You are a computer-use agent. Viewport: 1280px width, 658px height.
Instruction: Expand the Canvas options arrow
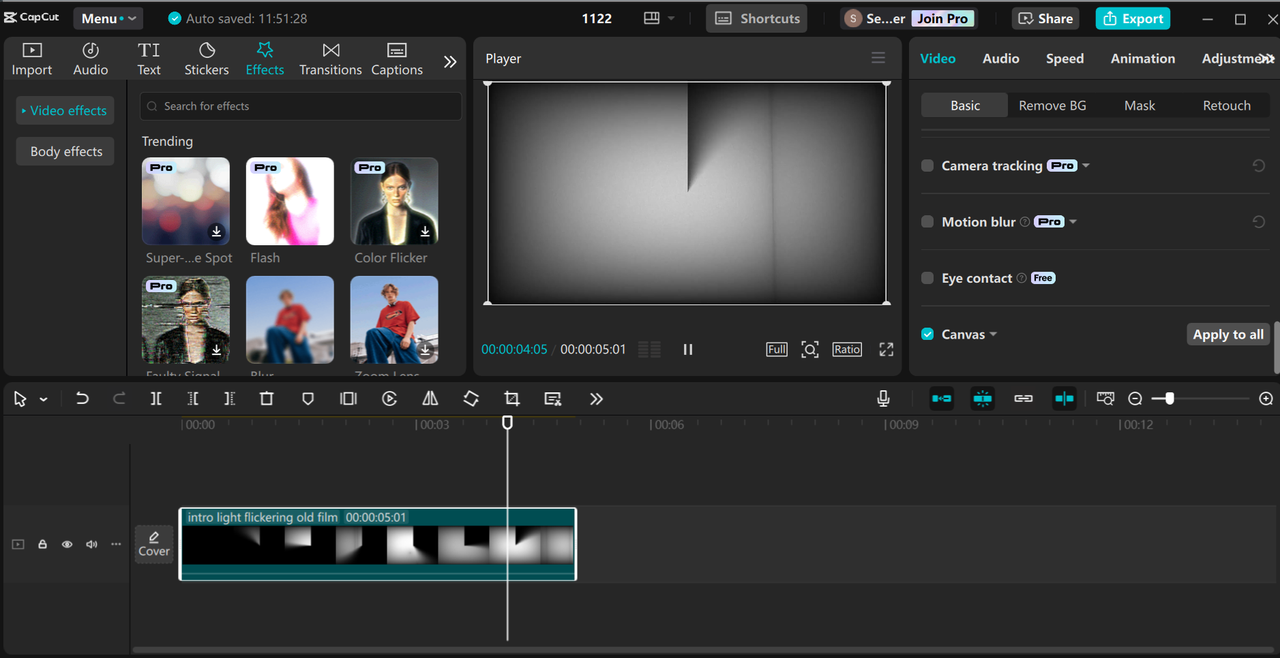point(993,335)
